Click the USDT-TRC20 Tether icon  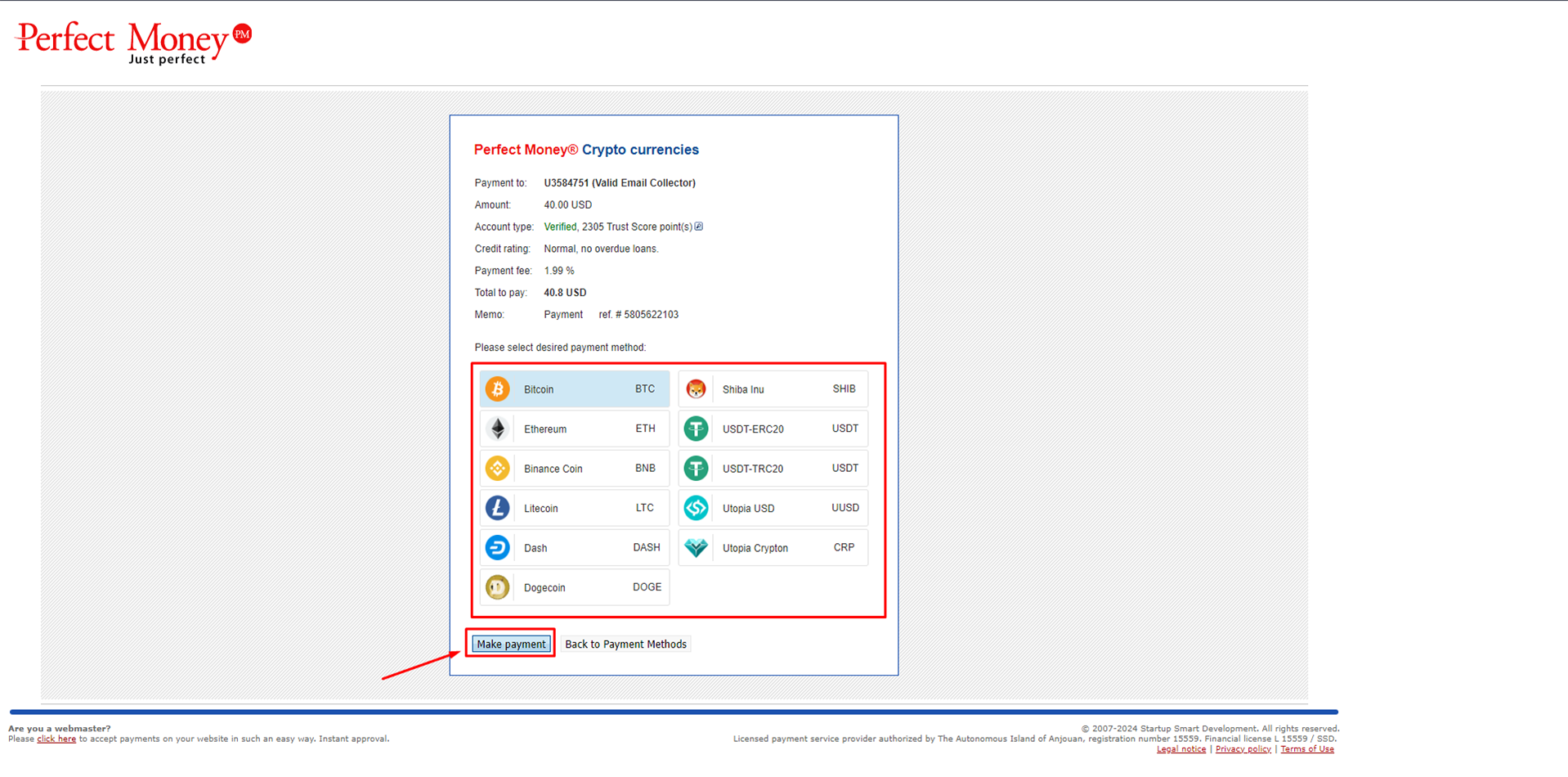[696, 469]
